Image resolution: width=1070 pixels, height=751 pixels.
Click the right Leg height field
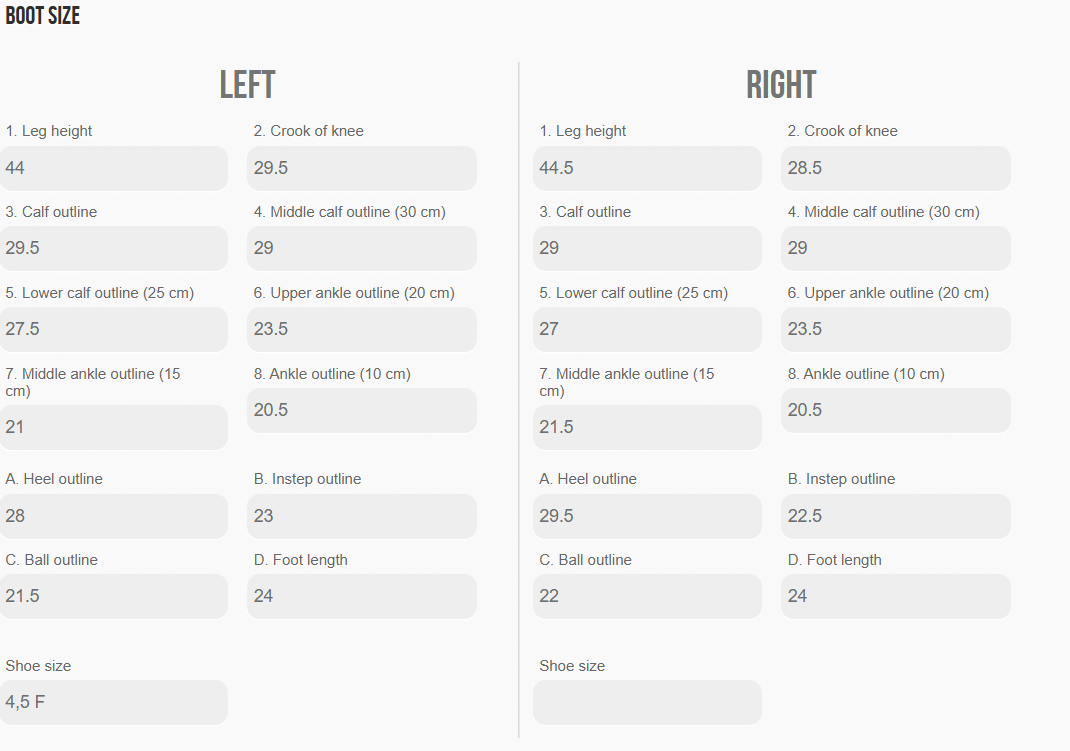tap(648, 168)
